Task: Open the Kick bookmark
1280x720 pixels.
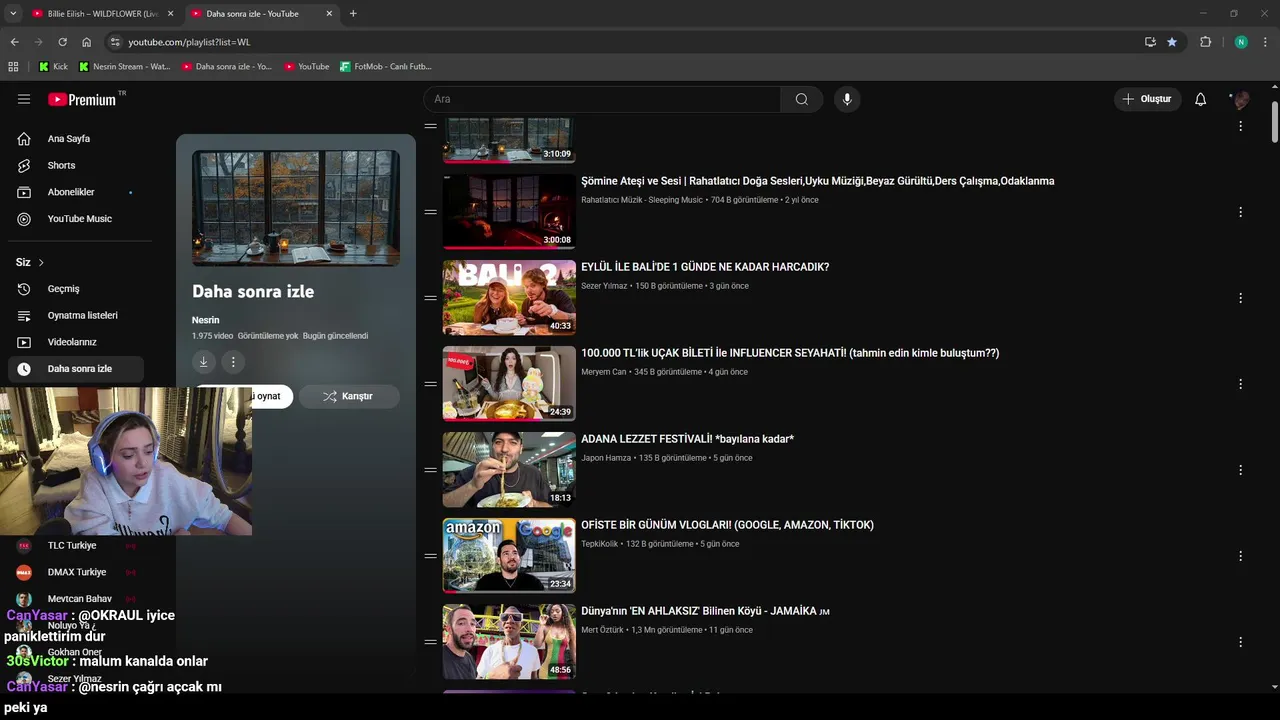Action: coord(54,67)
